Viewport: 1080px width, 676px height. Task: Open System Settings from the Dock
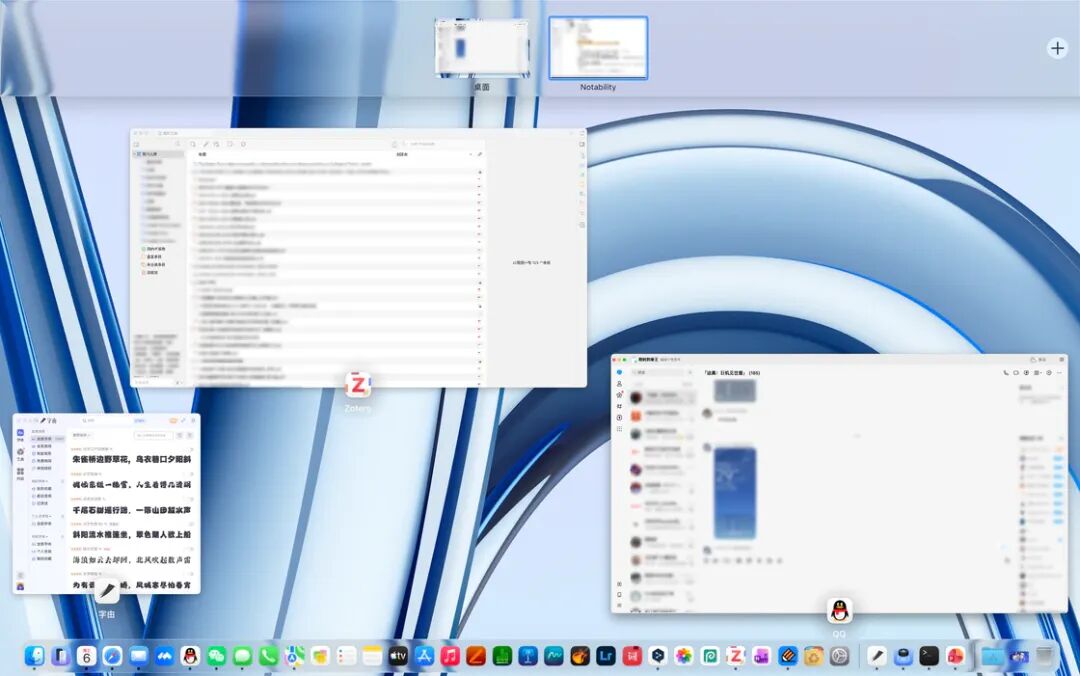[x=840, y=656]
